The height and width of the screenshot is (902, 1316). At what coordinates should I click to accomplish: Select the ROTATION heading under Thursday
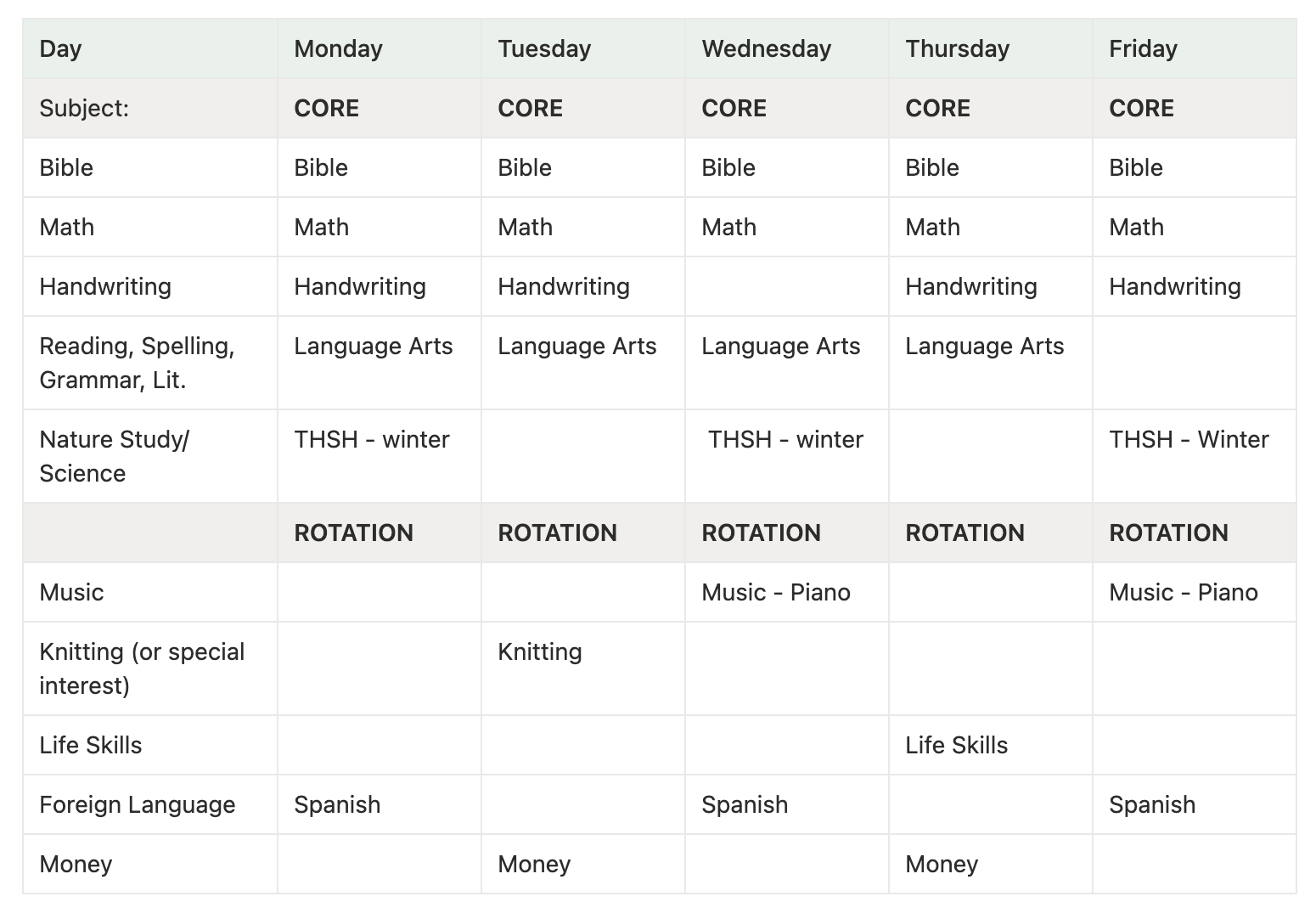tap(965, 533)
